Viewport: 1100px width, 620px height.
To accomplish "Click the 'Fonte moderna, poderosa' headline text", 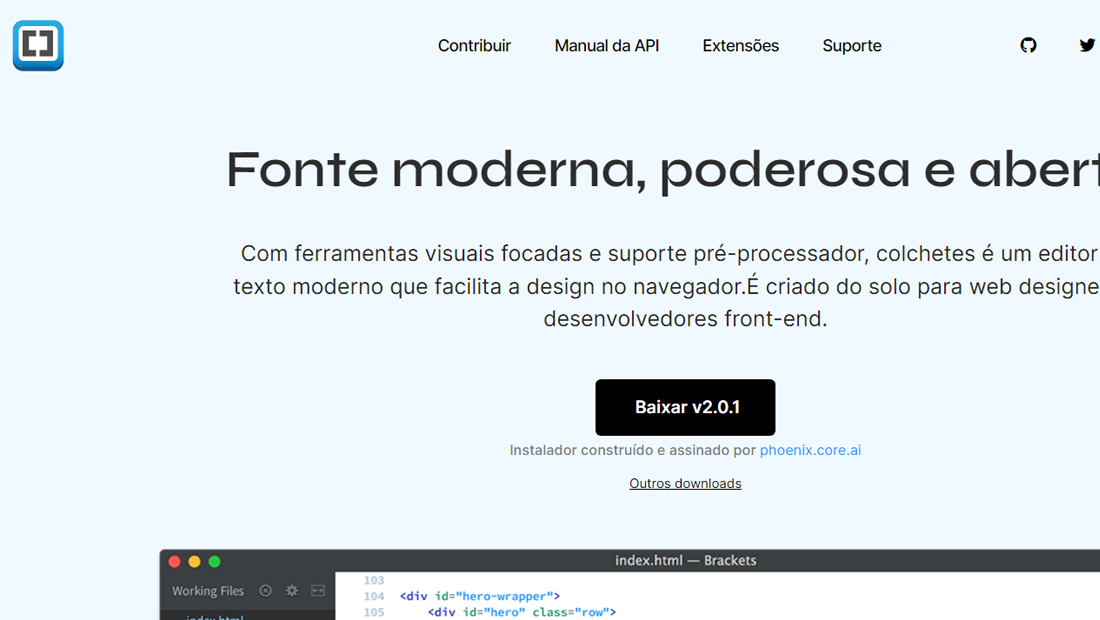I will (568, 170).
